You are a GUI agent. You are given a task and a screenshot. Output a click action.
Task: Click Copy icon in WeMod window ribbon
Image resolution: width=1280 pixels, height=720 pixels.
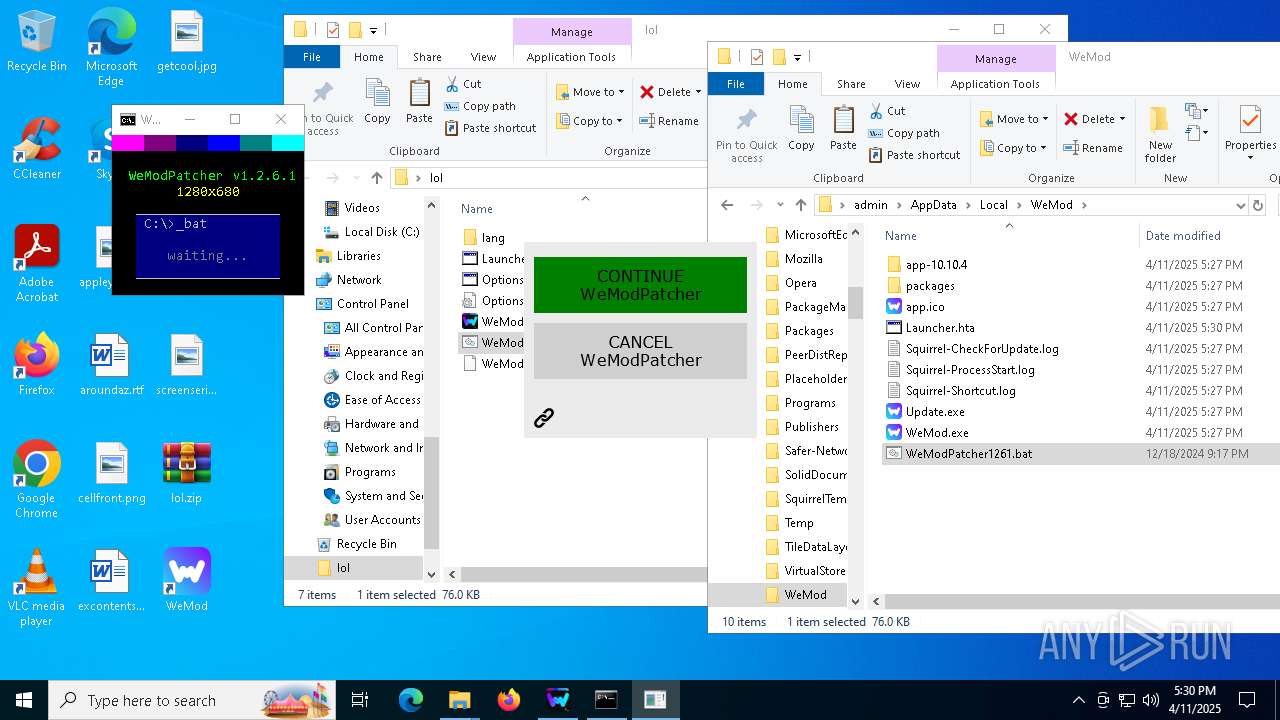pyautogui.click(x=801, y=128)
